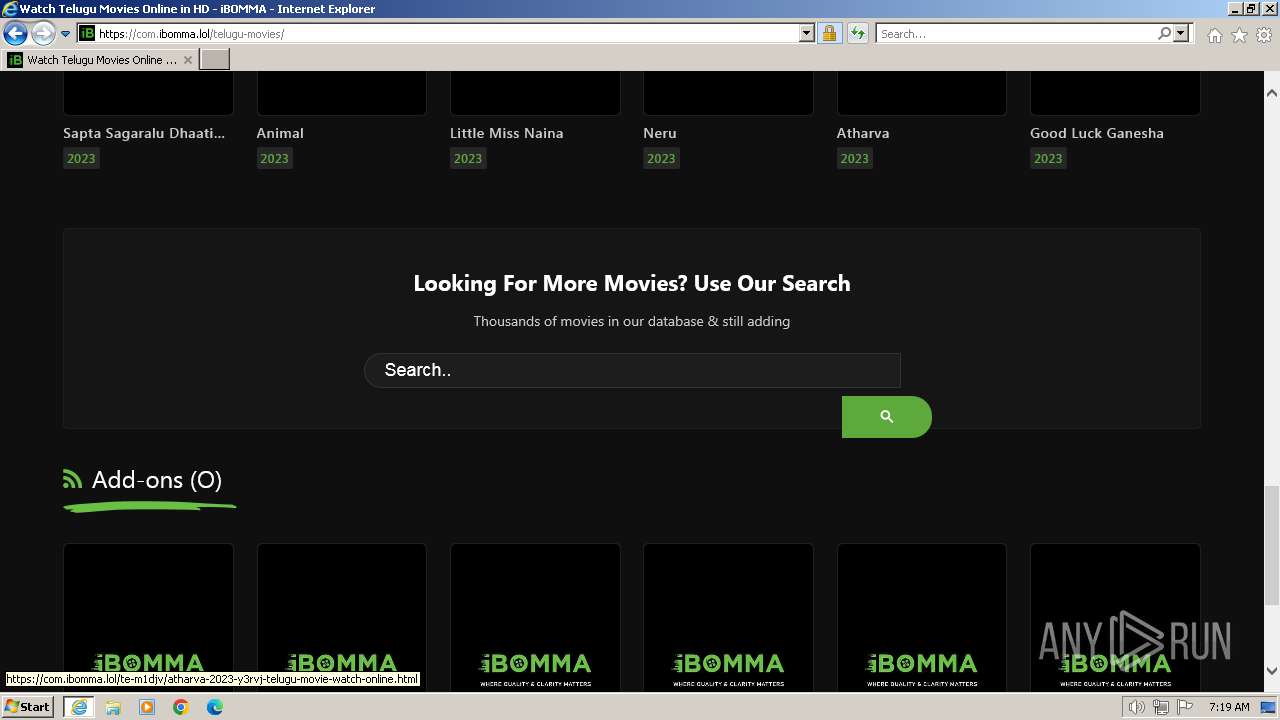
Task: Open the recent pages dropdown arrow
Action: pyautogui.click(x=66, y=34)
